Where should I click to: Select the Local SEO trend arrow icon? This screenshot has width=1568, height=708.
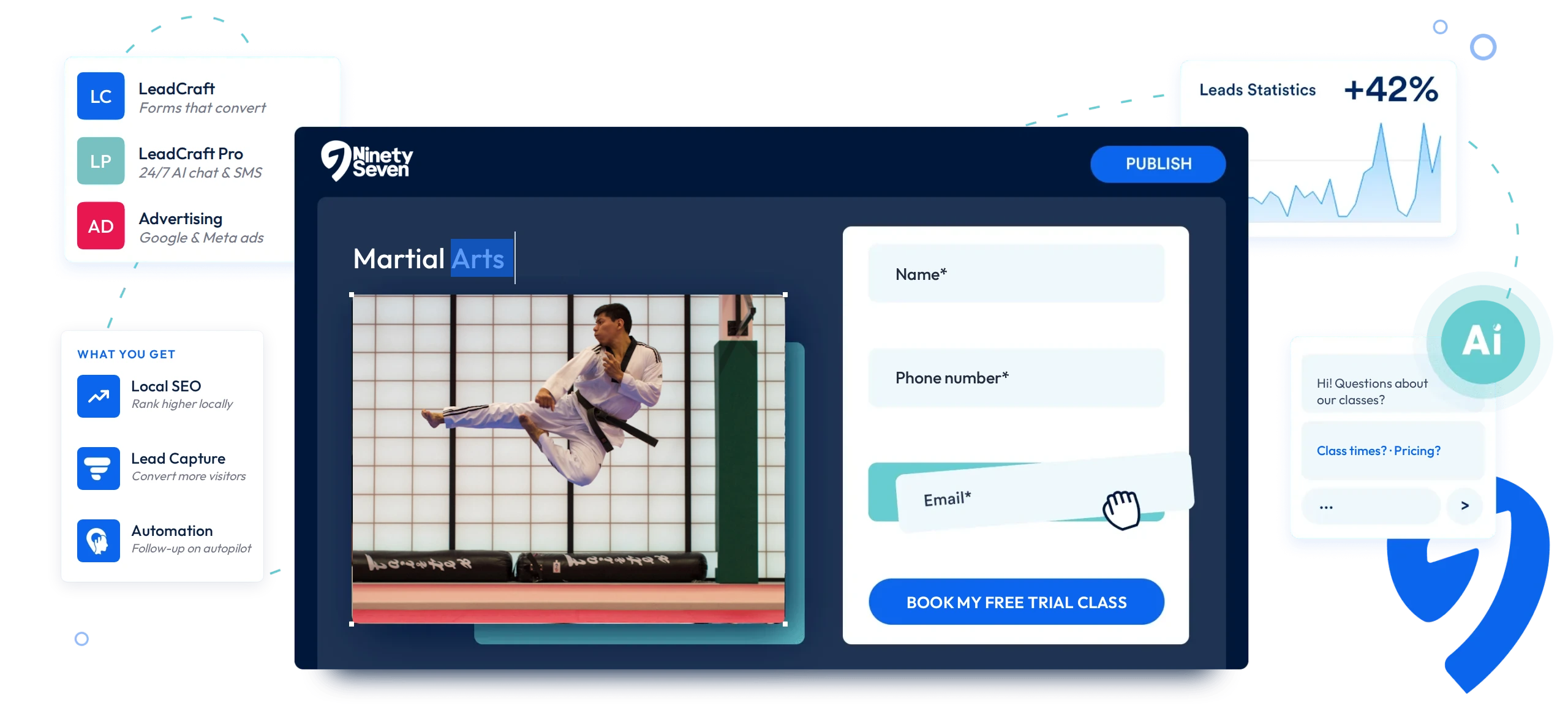click(99, 396)
